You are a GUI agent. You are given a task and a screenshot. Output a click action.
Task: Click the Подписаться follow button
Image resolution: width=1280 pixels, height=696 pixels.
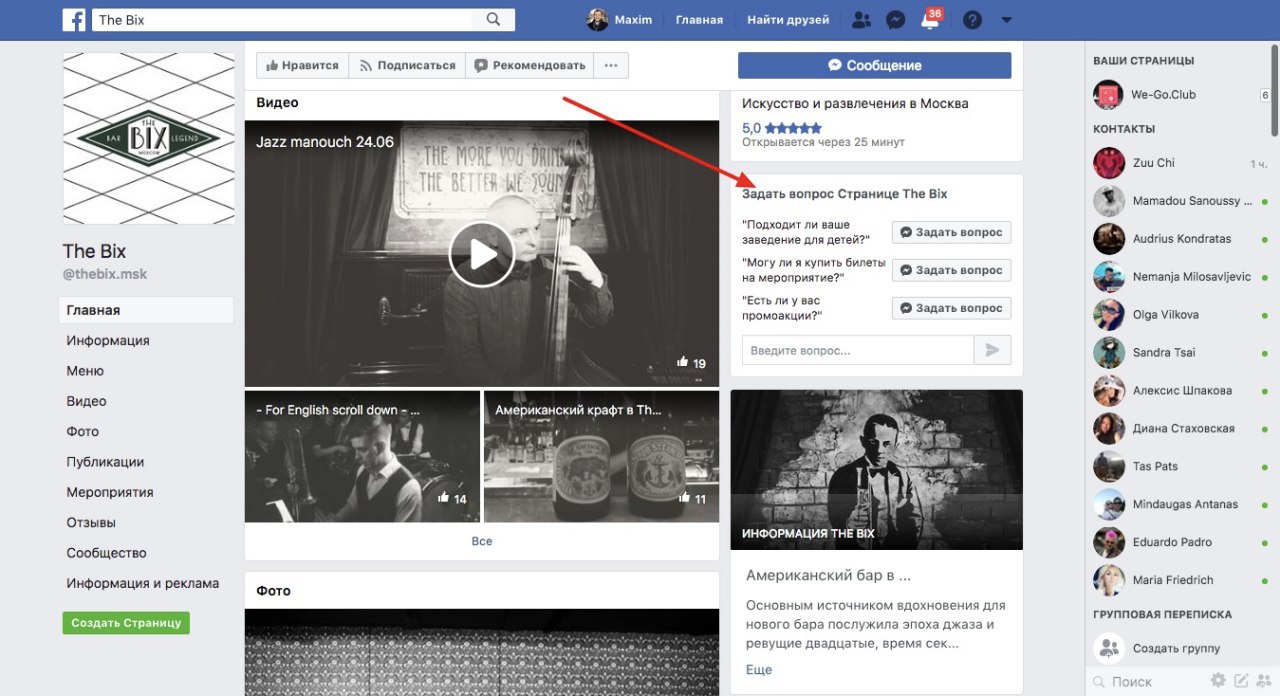click(x=407, y=65)
